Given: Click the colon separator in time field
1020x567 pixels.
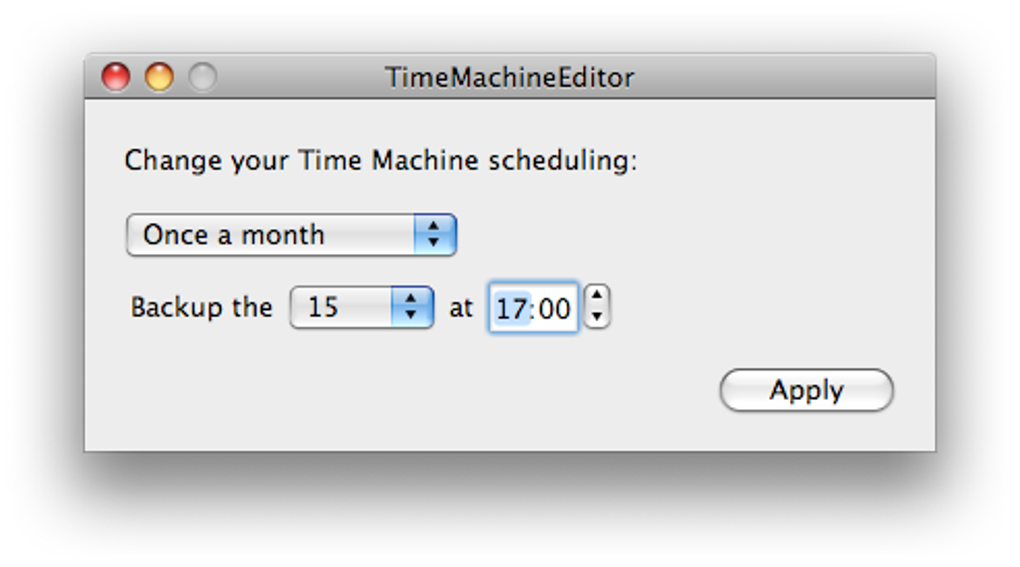Looking at the screenshot, I should point(533,308).
